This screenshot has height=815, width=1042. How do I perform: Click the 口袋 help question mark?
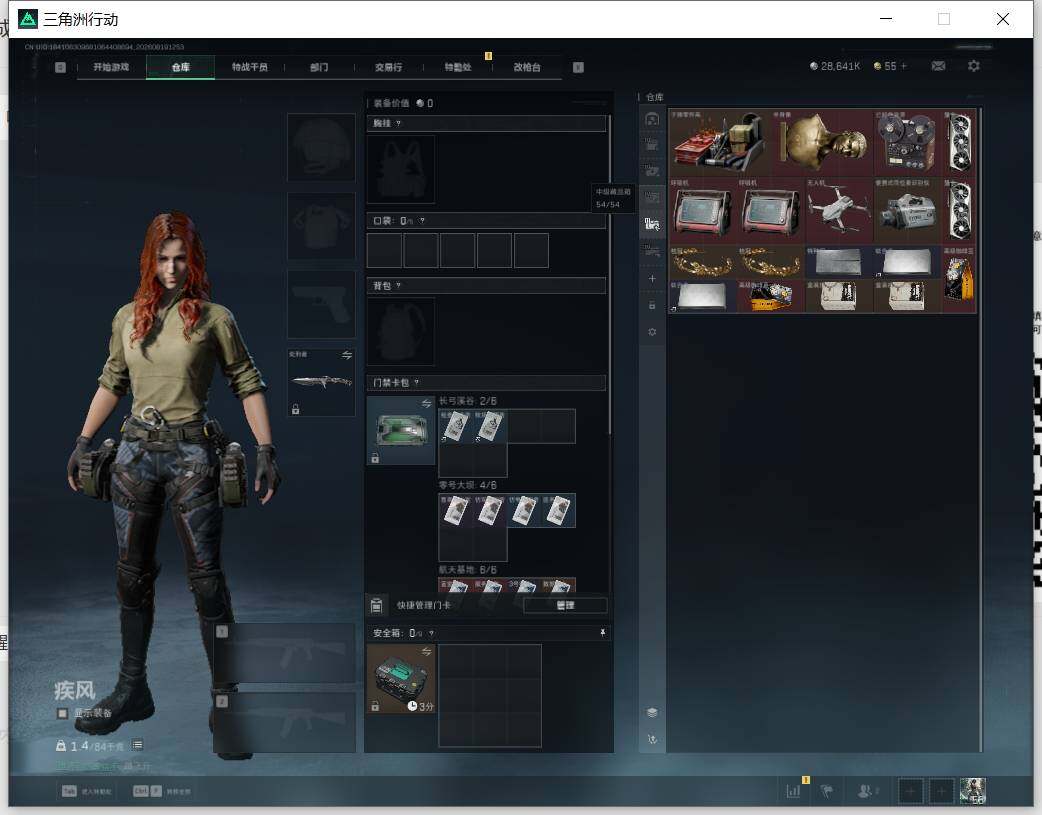pyautogui.click(x=422, y=221)
